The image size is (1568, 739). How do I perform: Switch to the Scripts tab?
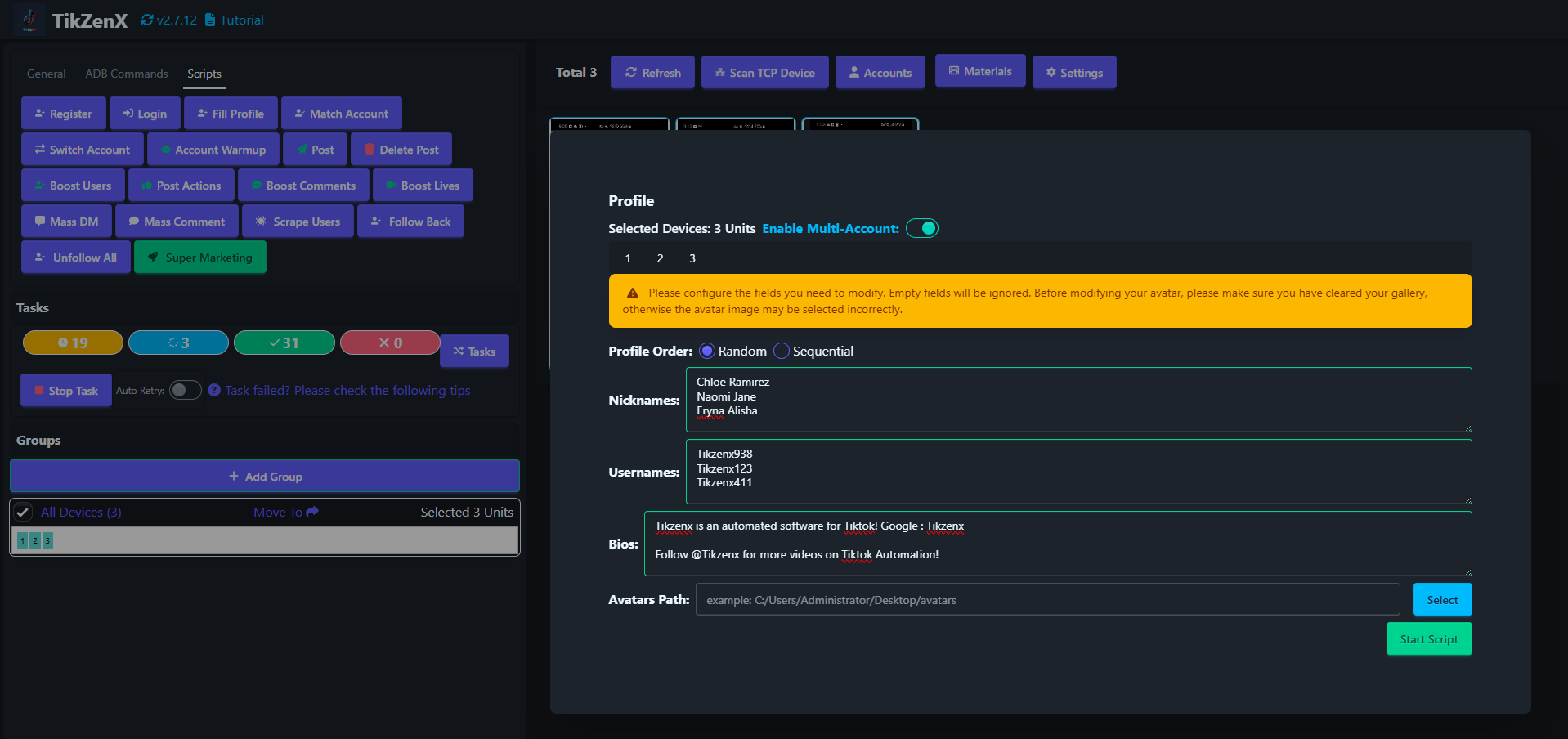pyautogui.click(x=204, y=74)
